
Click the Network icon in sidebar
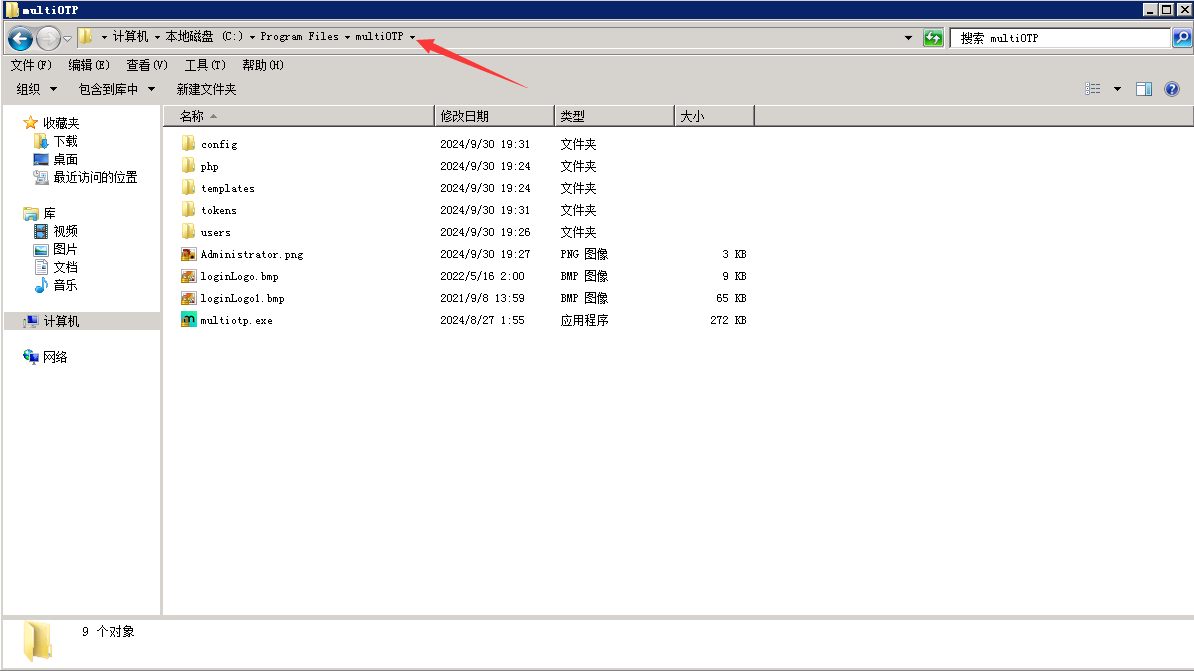click(30, 356)
